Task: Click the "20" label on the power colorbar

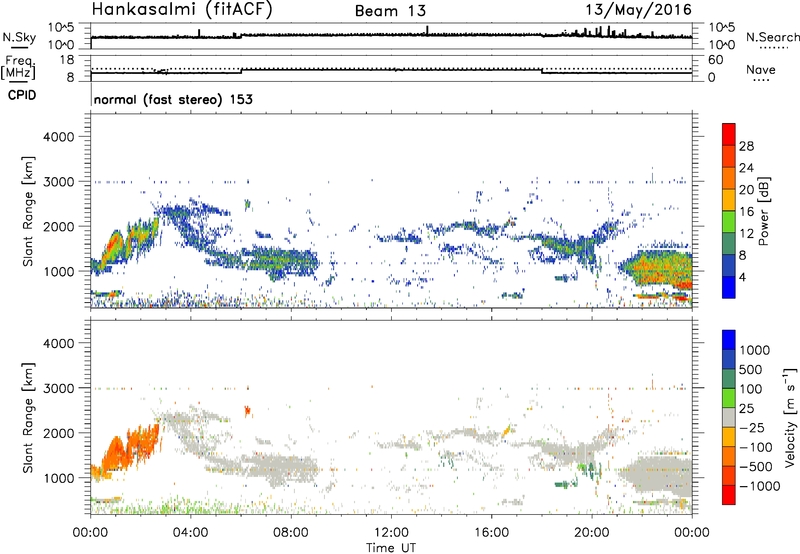Action: (746, 190)
